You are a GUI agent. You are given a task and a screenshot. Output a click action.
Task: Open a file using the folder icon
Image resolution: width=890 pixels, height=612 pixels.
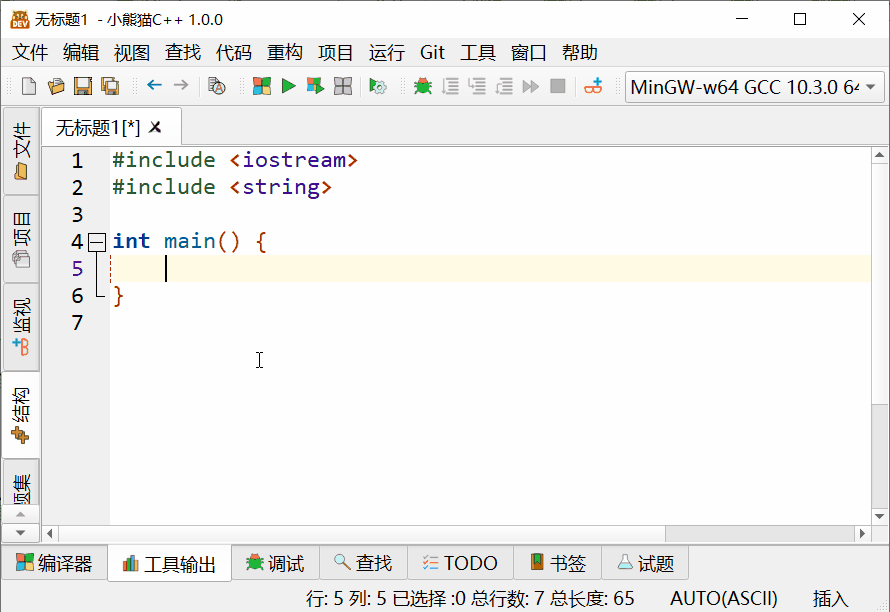[x=56, y=87]
